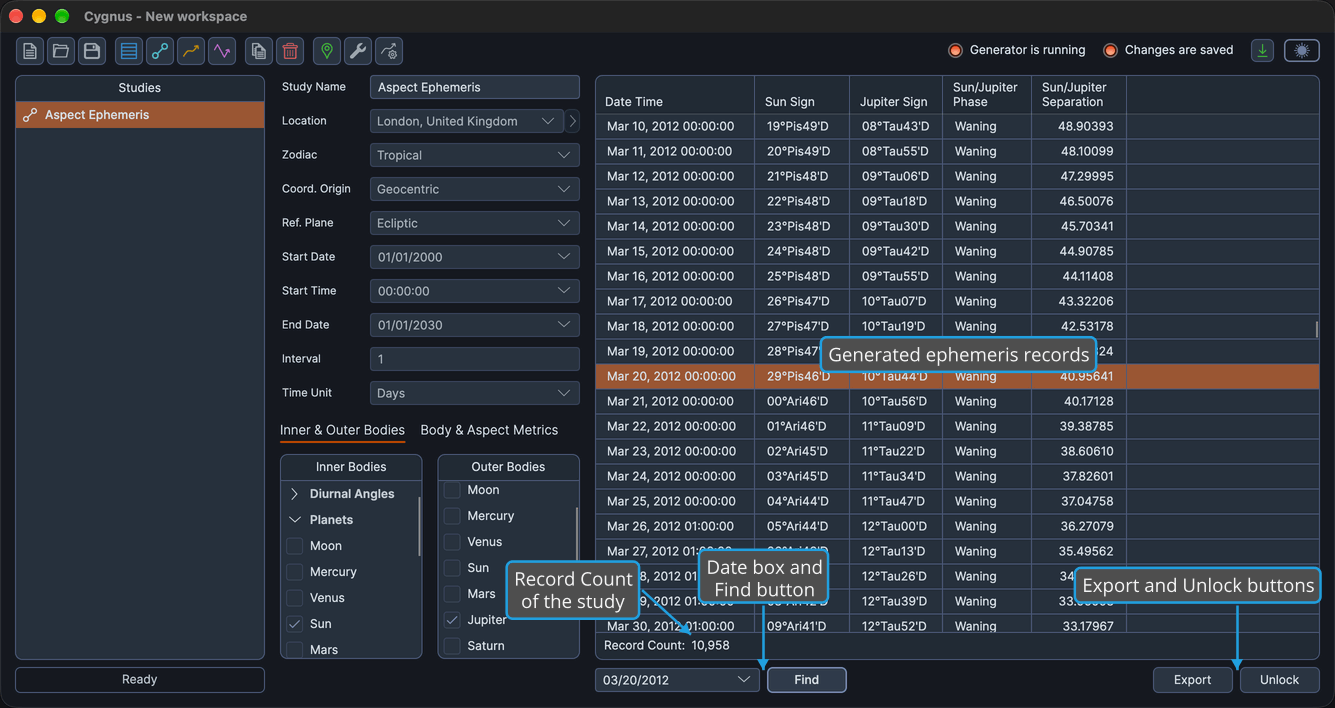Open the Time Unit dropdown
This screenshot has height=708, width=1335.
point(475,393)
